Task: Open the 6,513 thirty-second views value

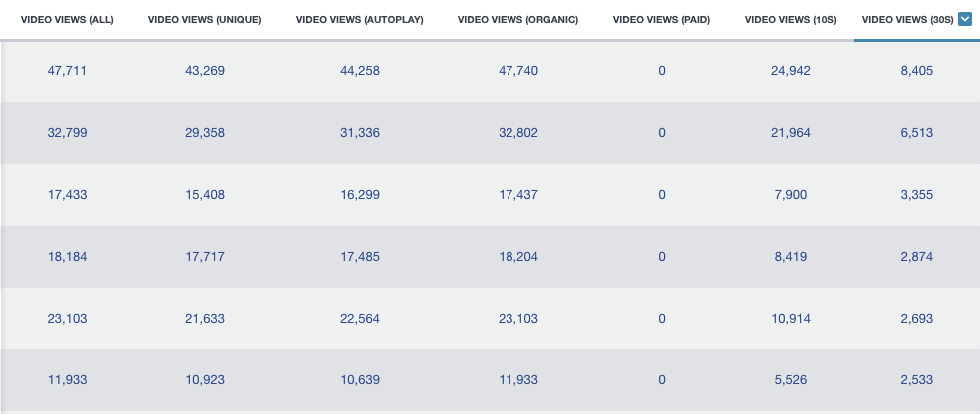Action: [917, 133]
